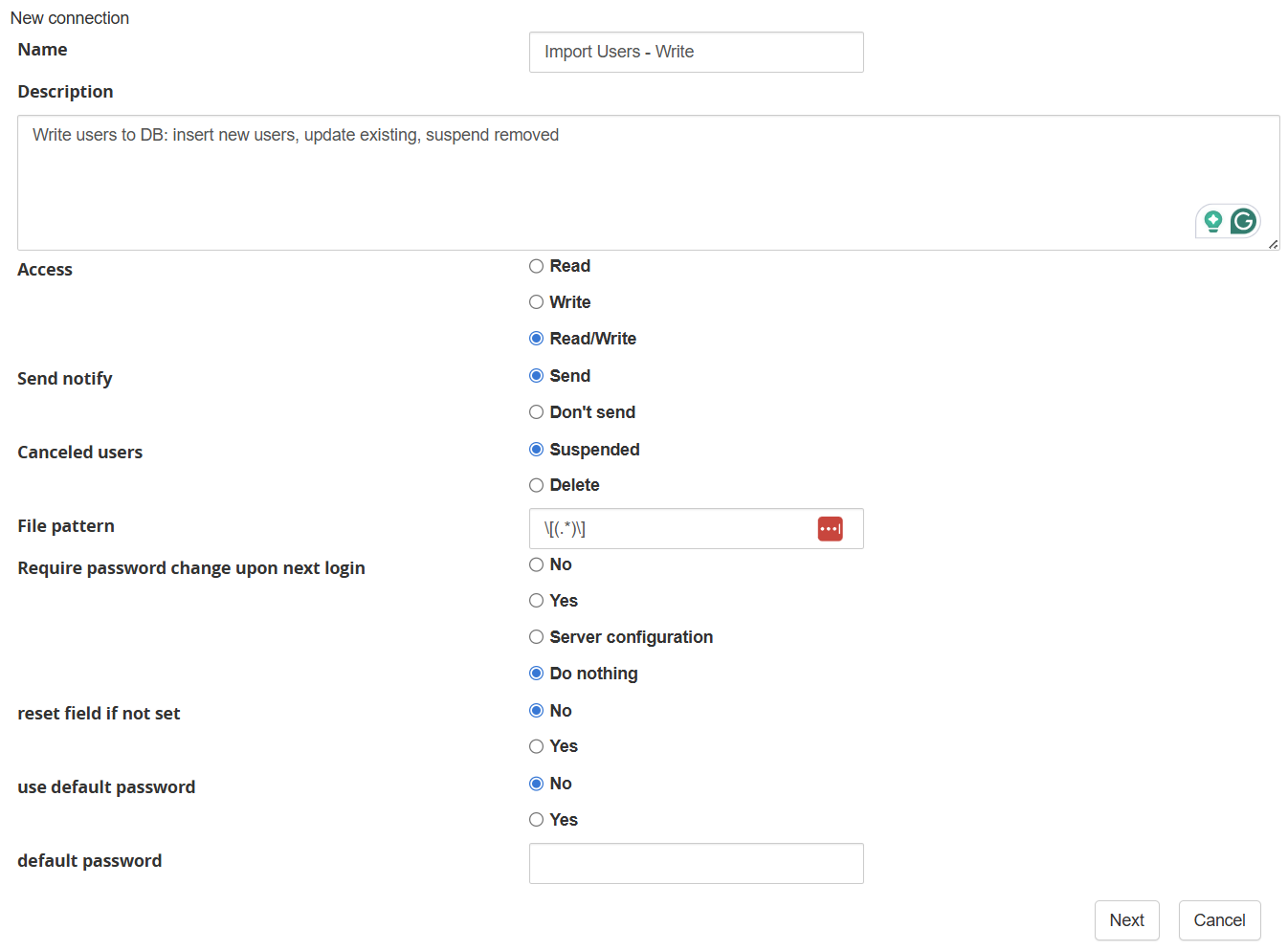Select Do nothing for password change
Image resolution: width=1288 pixels, height=951 pixels.
click(x=537, y=674)
